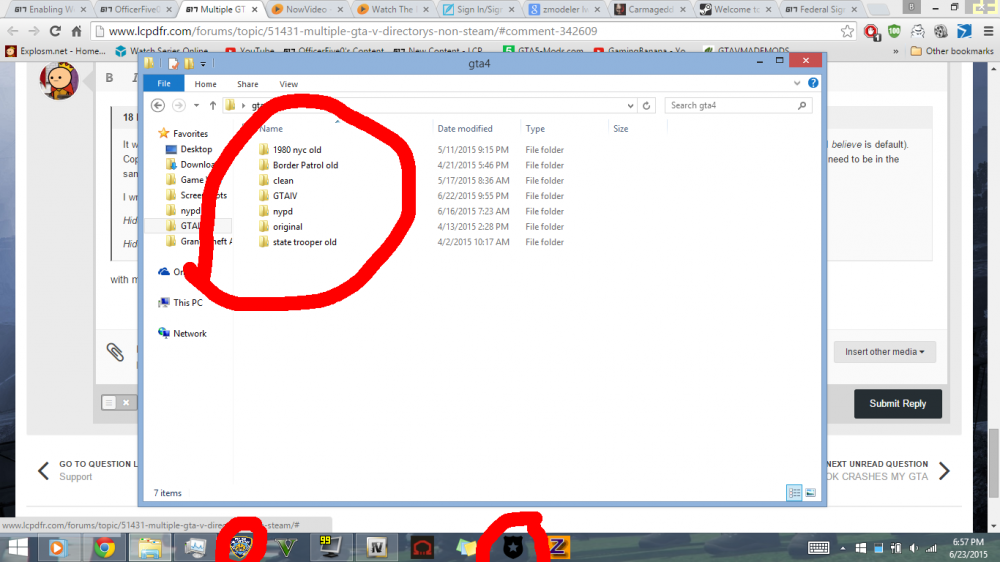Switch to the NowVideo Chrome tab
The image size is (1000, 562).
(x=306, y=9)
